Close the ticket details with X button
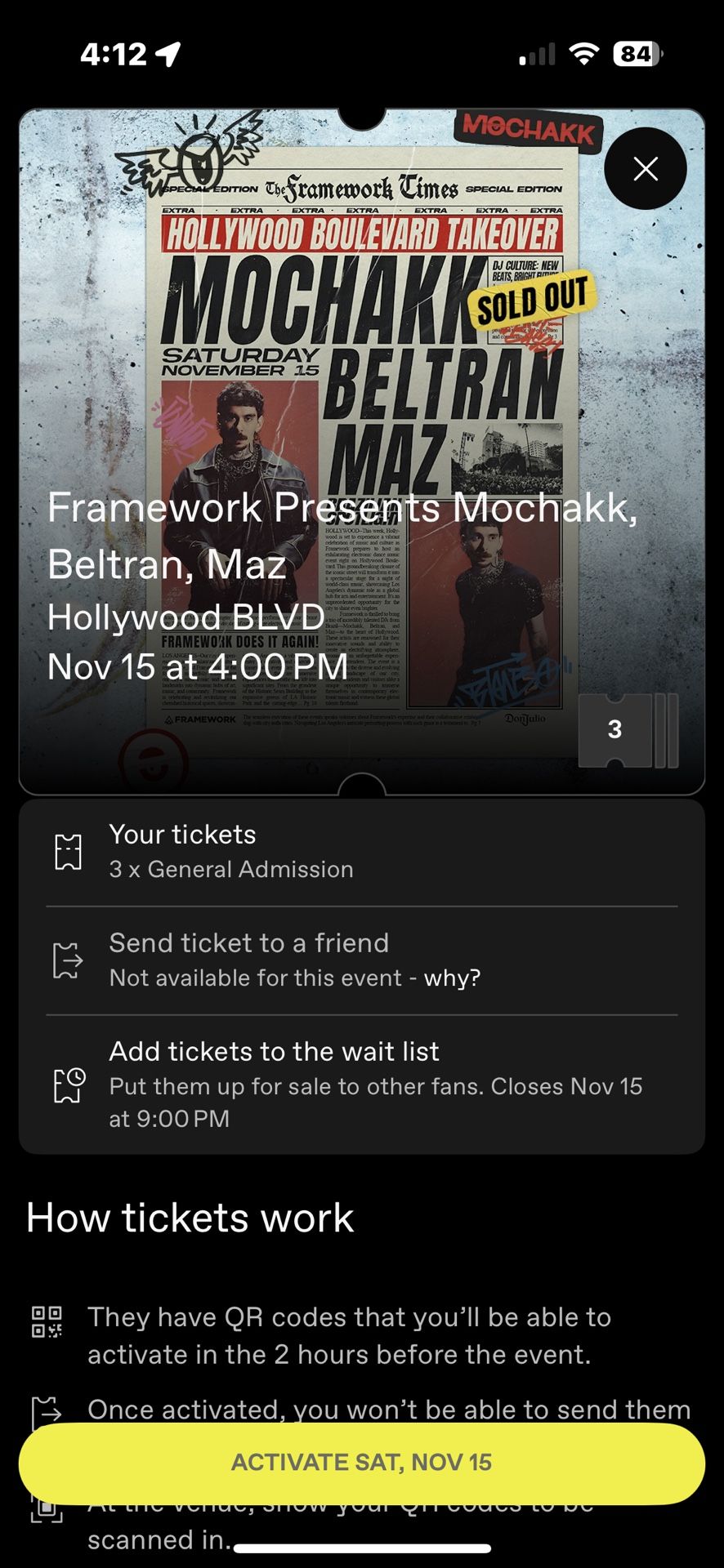Viewport: 724px width, 1568px height. (646, 169)
